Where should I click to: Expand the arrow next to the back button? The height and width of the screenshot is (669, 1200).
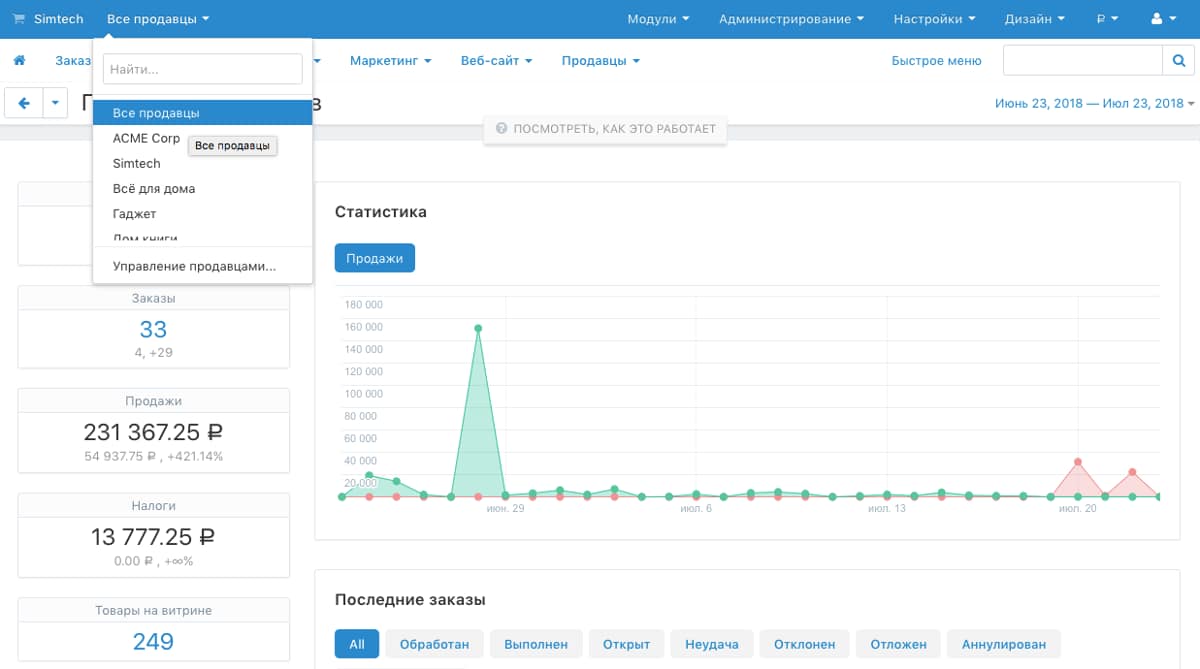click(55, 102)
